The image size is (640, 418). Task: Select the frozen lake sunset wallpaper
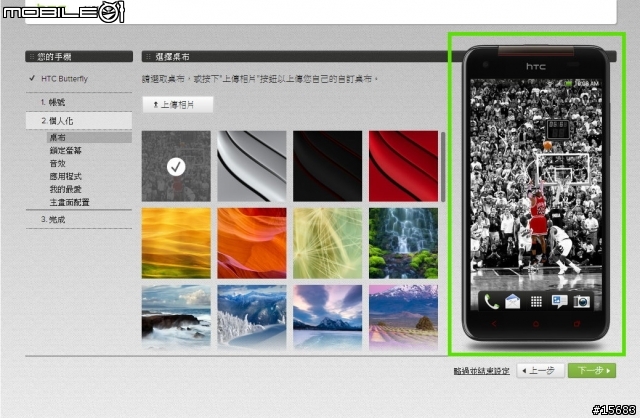click(327, 317)
